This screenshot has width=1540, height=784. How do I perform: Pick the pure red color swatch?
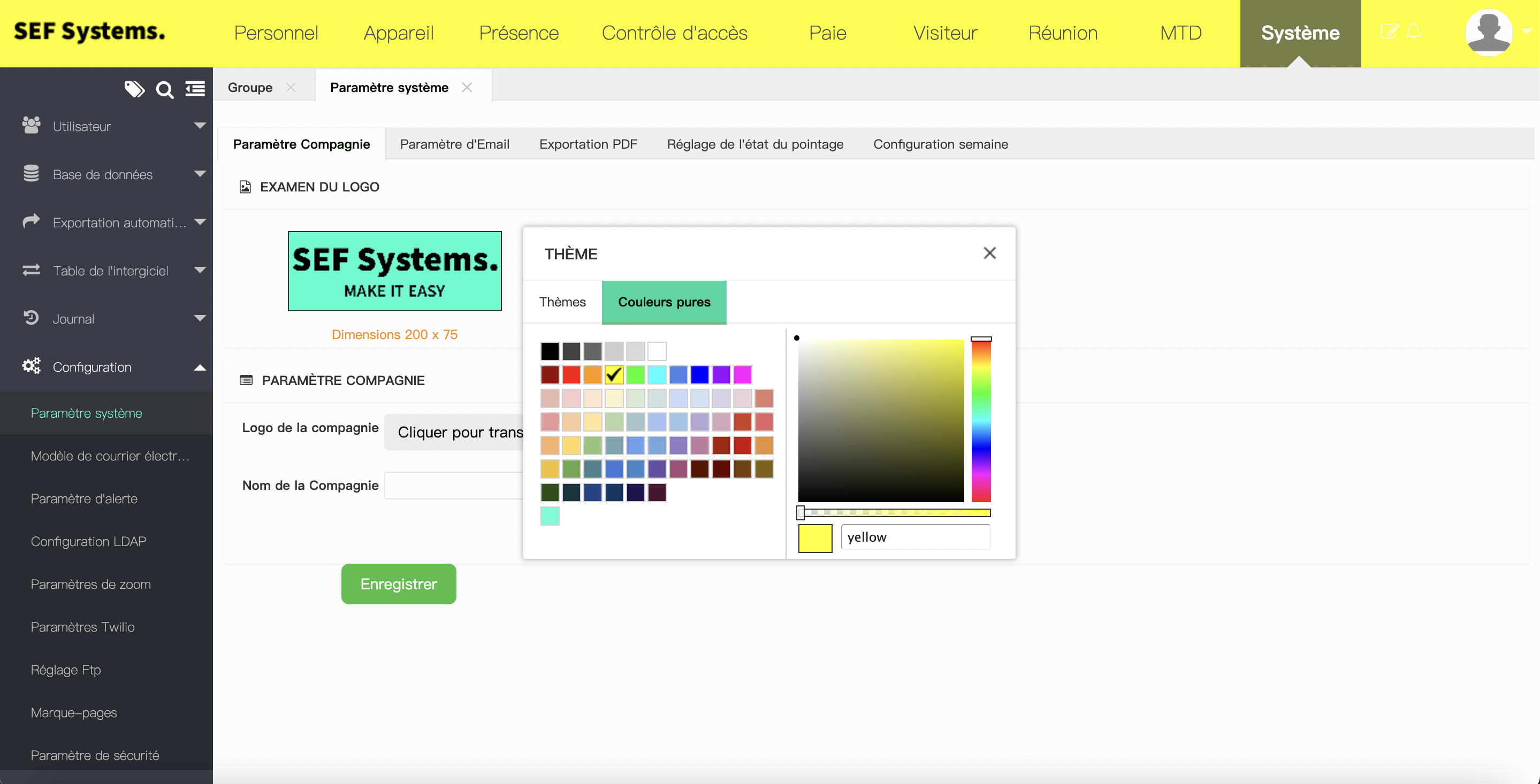tap(571, 375)
